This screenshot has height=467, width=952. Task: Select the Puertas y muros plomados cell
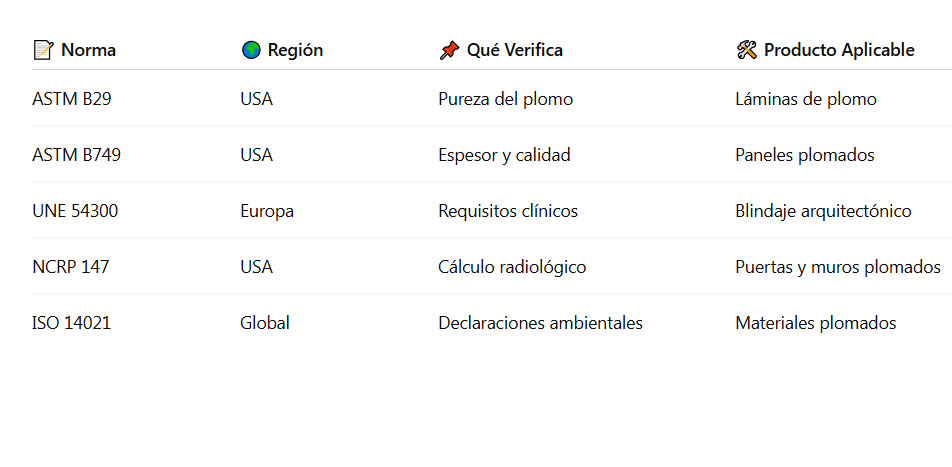tap(838, 267)
